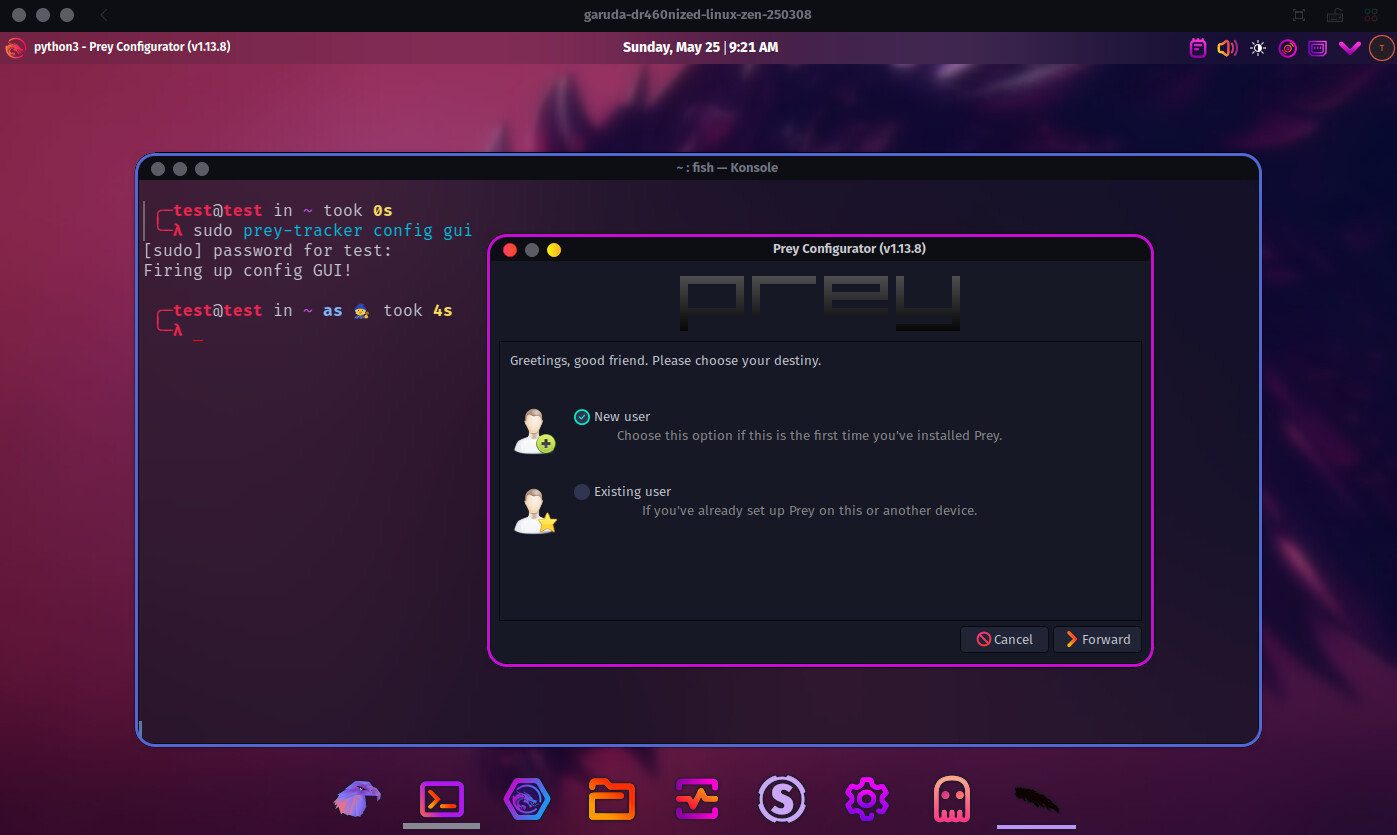Click the 'already set up Prey' description
This screenshot has width=1397, height=835.
pyautogui.click(x=809, y=511)
